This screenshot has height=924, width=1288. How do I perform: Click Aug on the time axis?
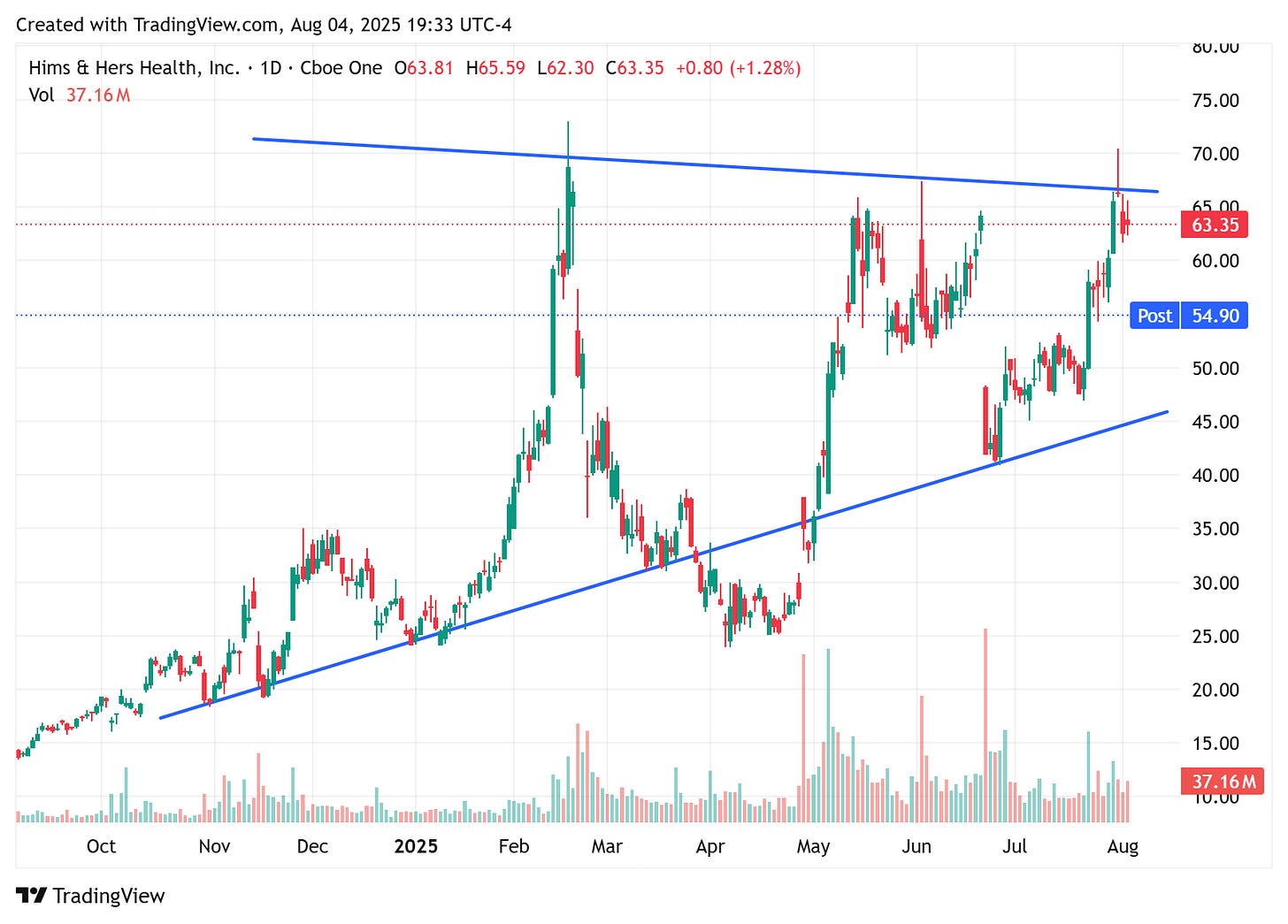[1123, 846]
